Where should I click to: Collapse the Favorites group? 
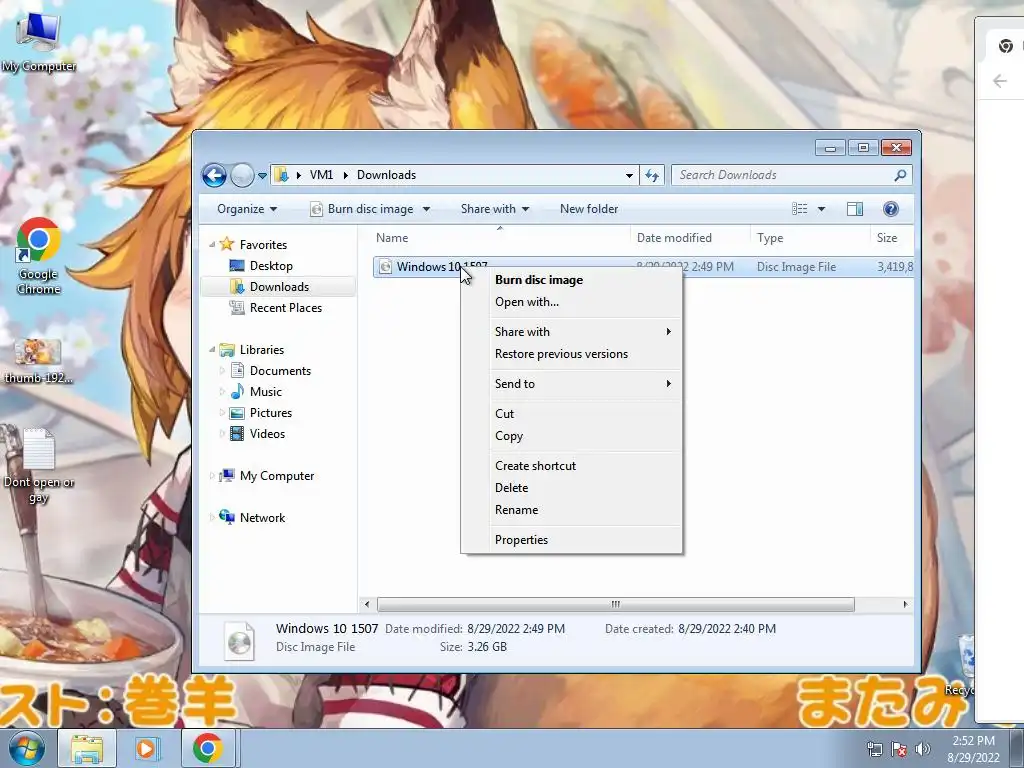tap(212, 245)
